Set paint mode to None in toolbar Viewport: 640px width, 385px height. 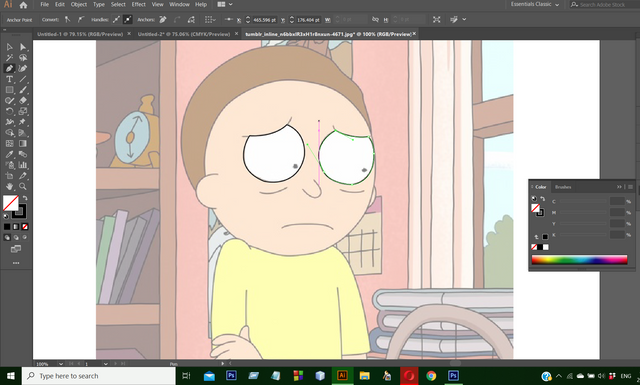pos(25,227)
